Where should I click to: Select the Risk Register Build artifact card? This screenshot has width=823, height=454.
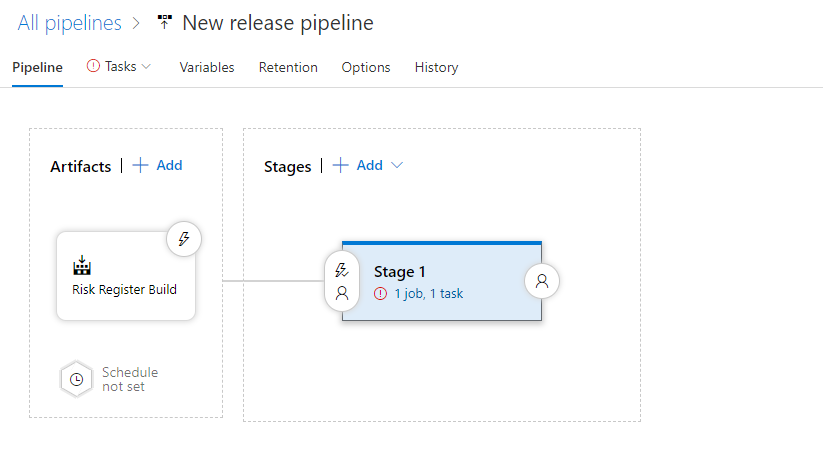pyautogui.click(x=126, y=276)
